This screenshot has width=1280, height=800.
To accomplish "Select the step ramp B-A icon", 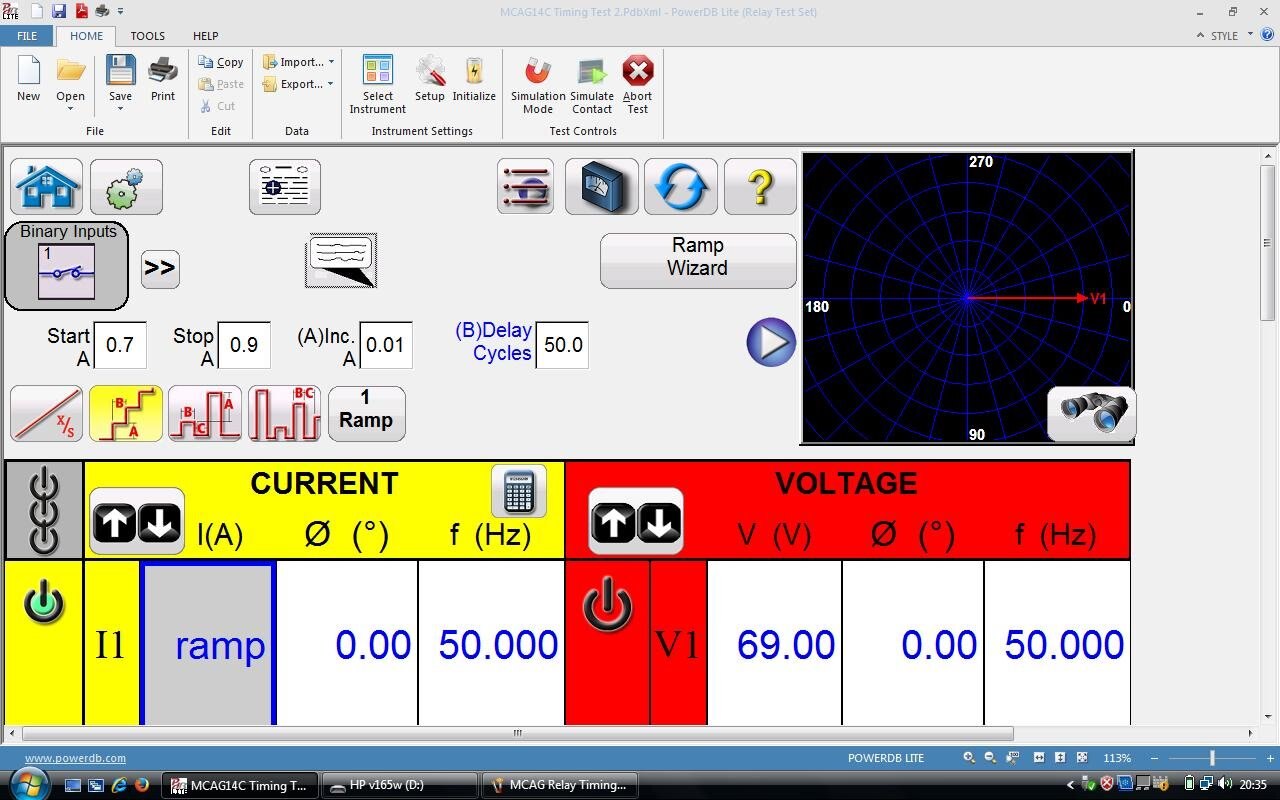I will 126,414.
